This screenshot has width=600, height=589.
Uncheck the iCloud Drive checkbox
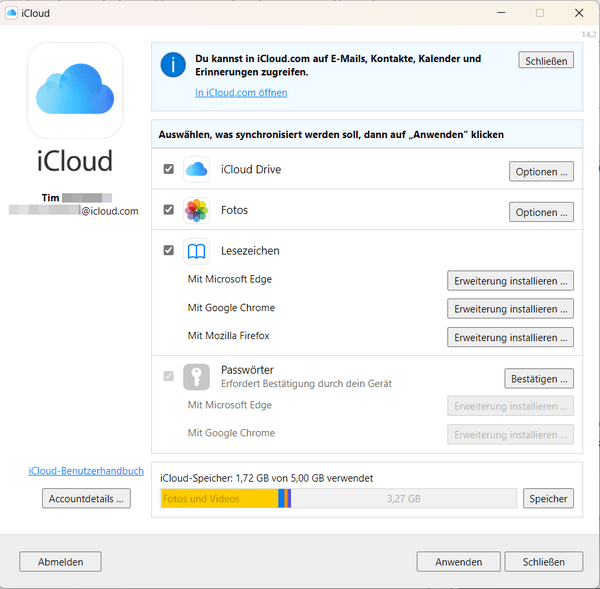[168, 169]
